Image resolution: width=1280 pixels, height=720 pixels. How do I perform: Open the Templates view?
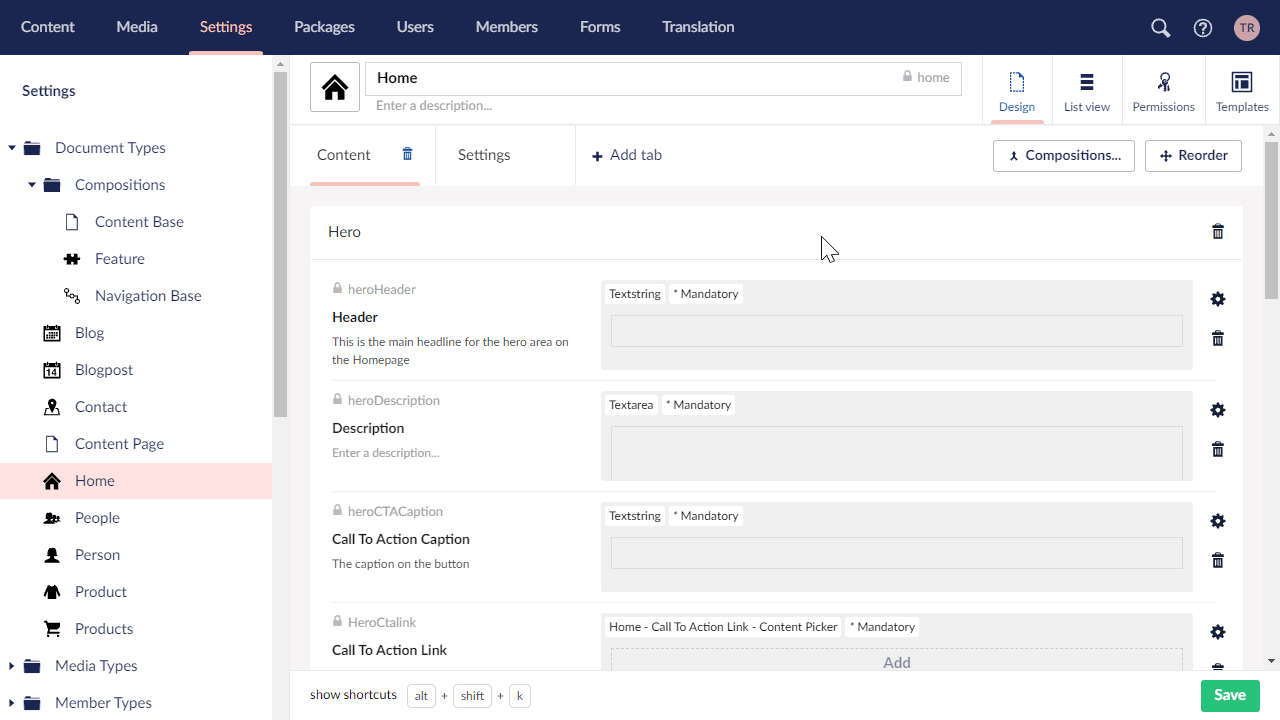tap(1242, 90)
